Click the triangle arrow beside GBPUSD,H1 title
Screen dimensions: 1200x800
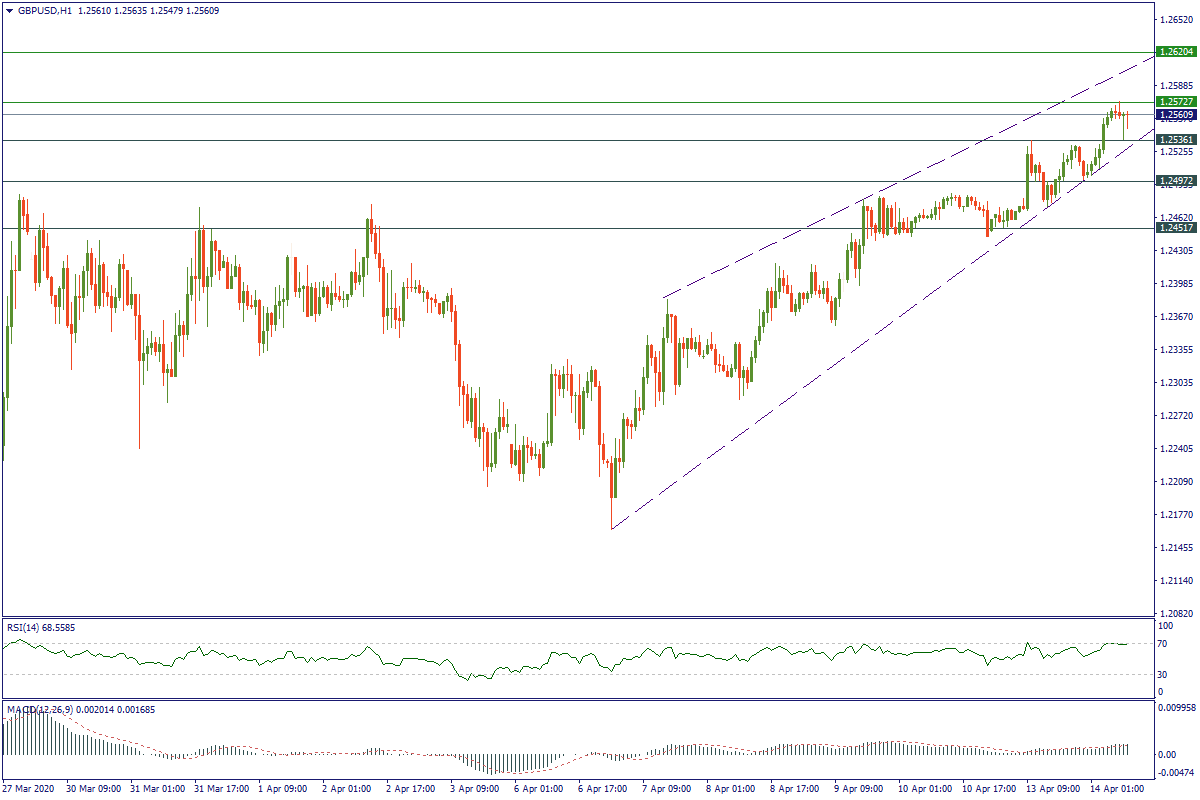9,10
